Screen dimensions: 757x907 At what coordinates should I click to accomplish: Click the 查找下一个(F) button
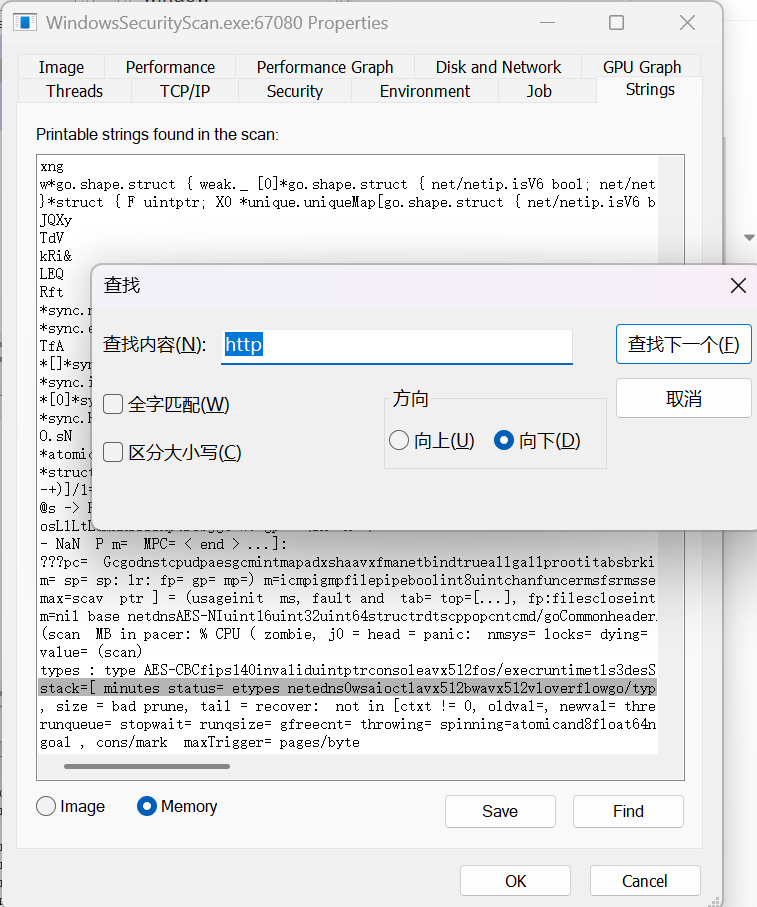tap(684, 344)
